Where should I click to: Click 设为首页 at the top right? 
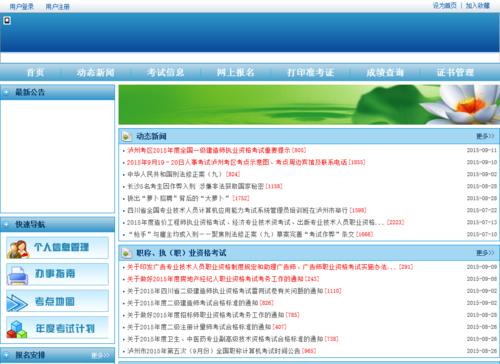(444, 5)
